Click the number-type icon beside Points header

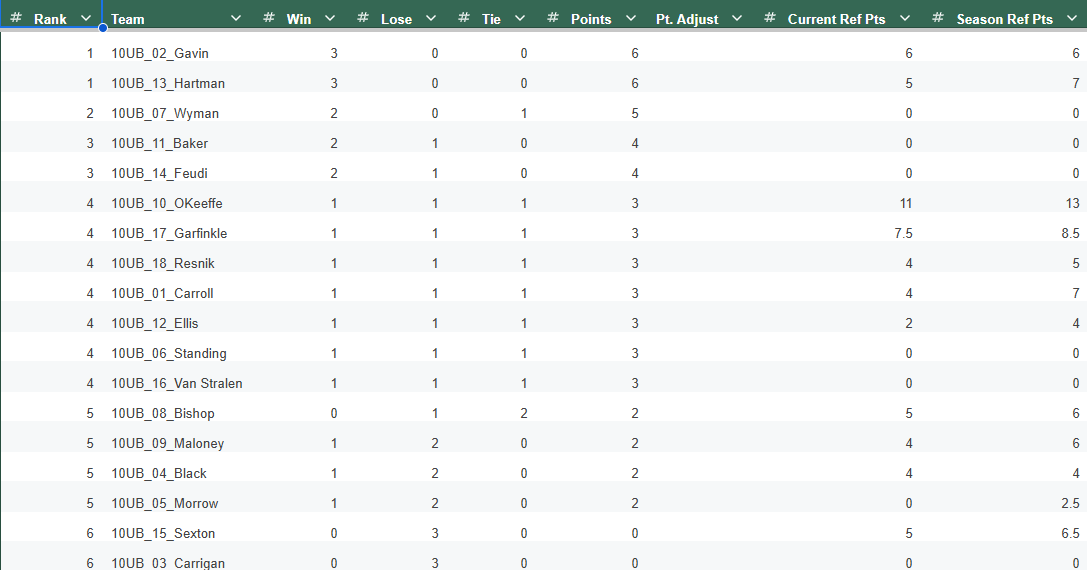tap(553, 19)
